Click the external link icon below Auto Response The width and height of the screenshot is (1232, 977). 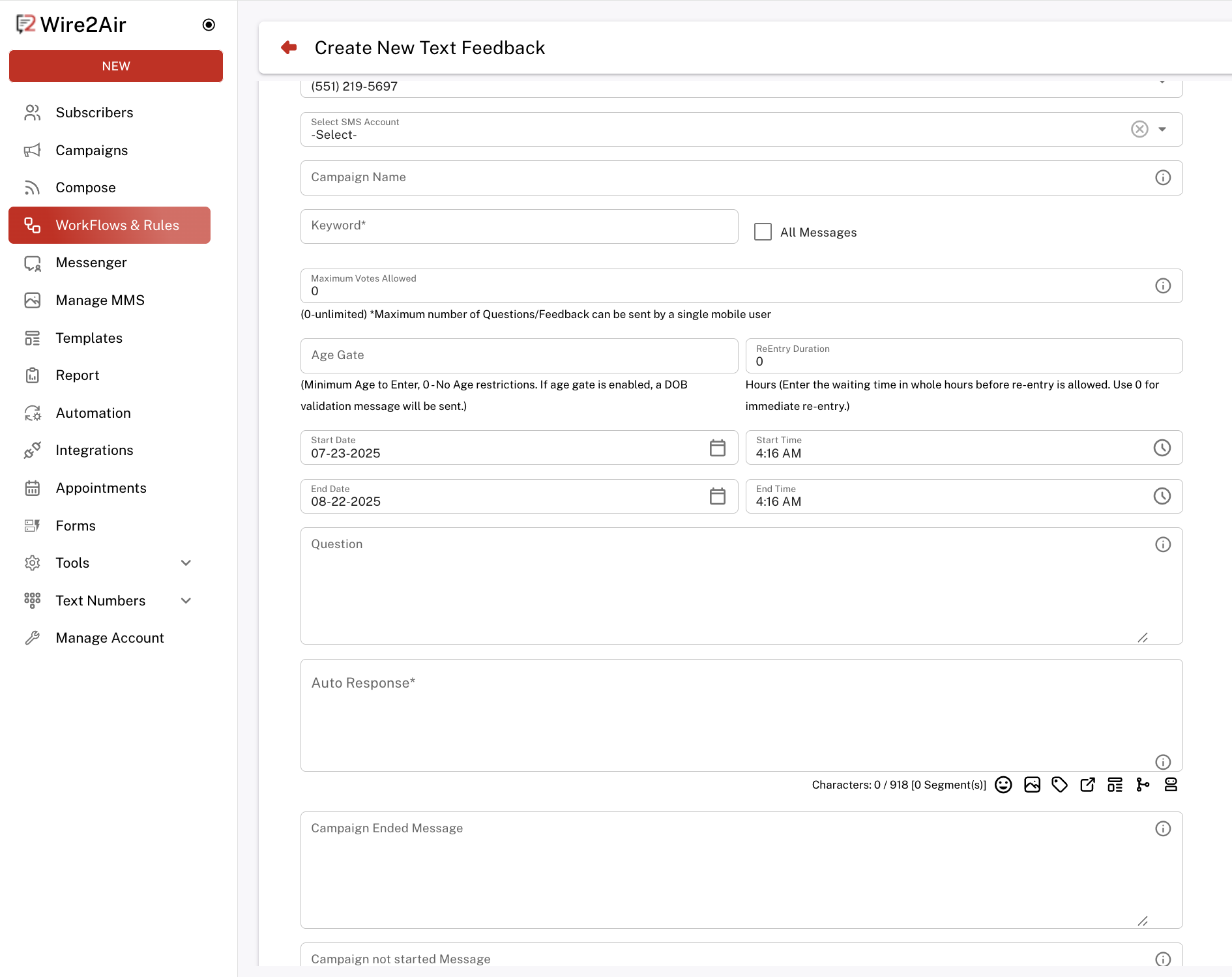[1087, 785]
